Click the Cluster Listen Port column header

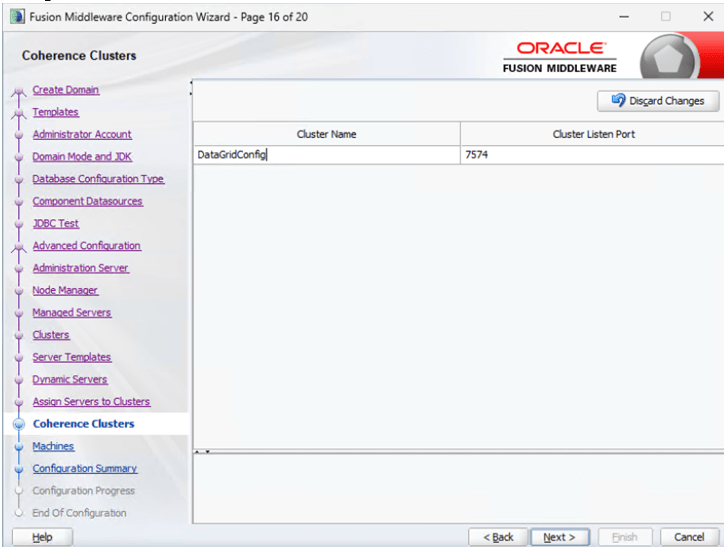593,134
